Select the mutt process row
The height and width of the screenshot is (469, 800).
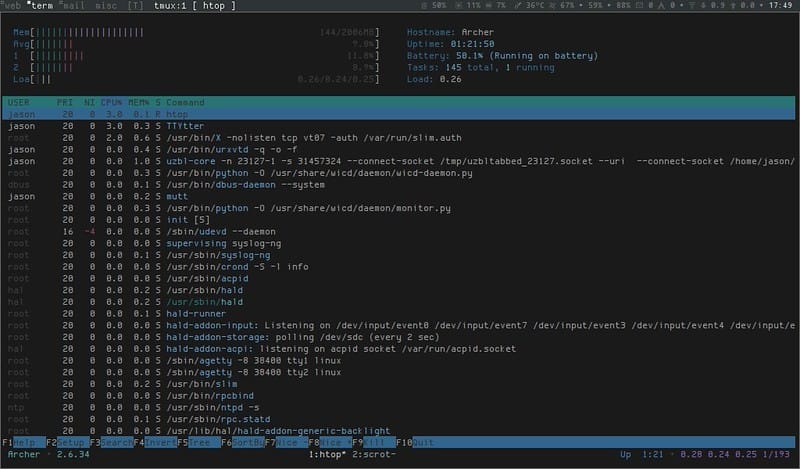(x=398, y=196)
